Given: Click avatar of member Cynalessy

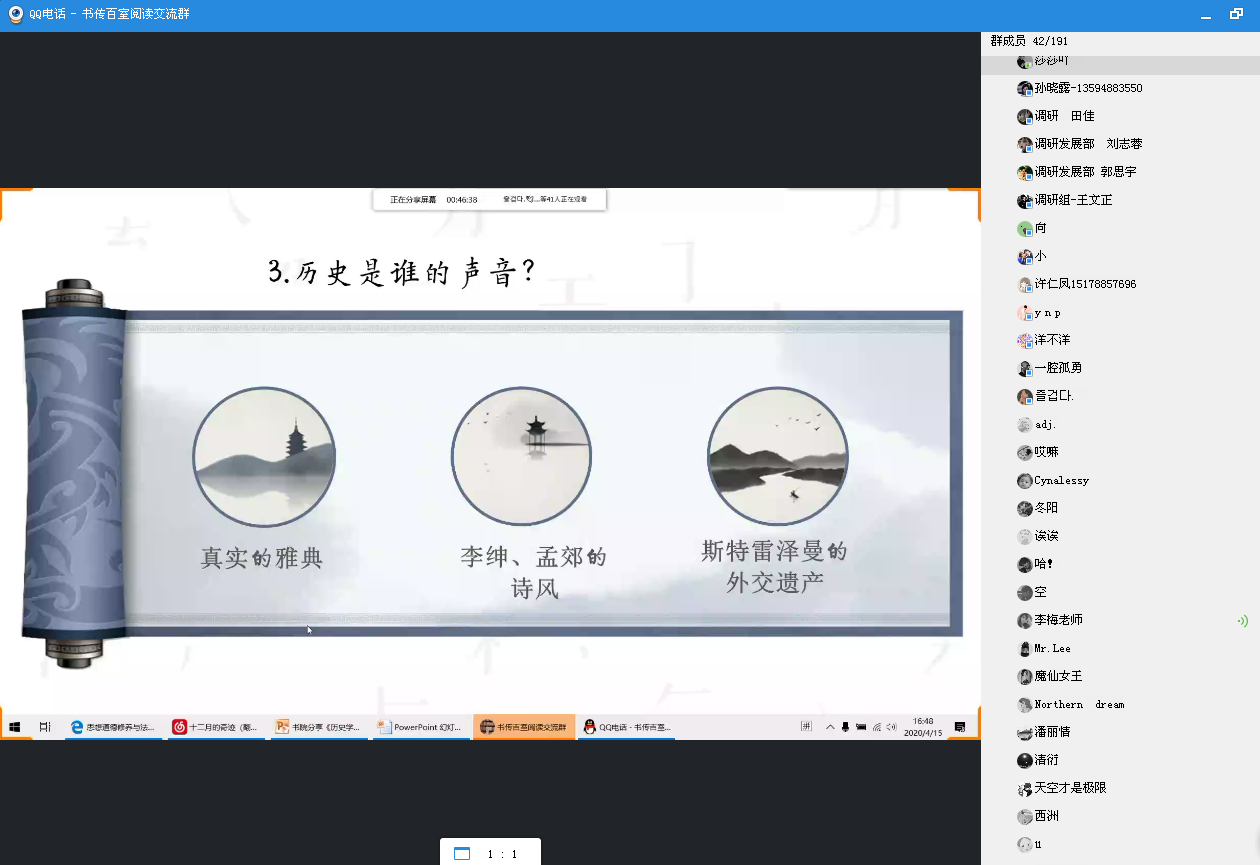Looking at the screenshot, I should click(x=1024, y=480).
